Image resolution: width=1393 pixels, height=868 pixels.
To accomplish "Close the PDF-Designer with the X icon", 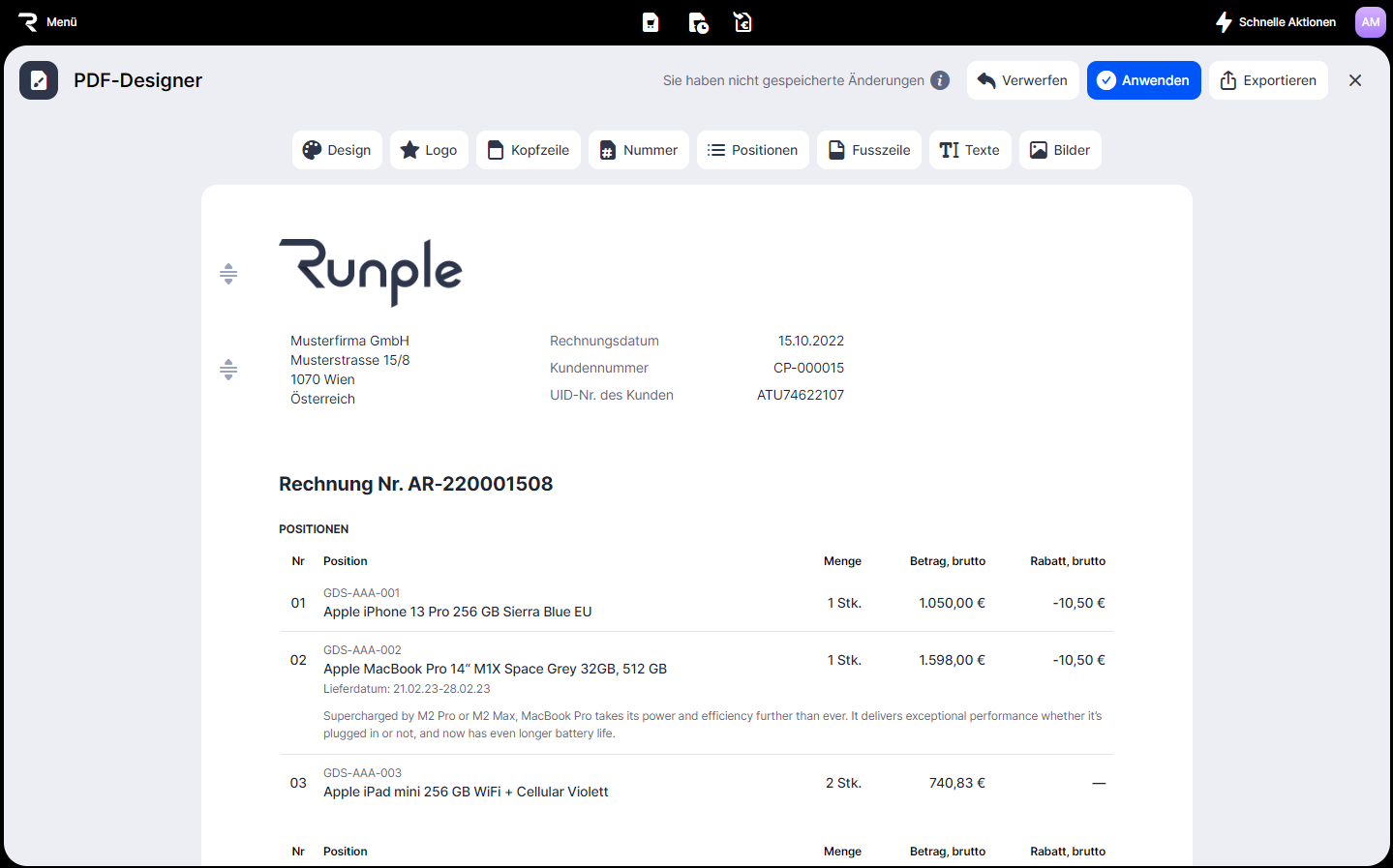I will coord(1355,80).
